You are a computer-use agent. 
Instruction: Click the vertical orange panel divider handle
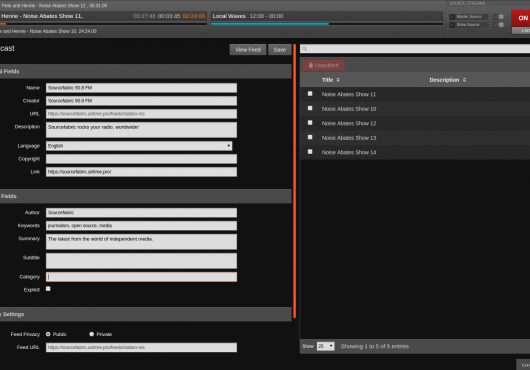[x=295, y=181]
